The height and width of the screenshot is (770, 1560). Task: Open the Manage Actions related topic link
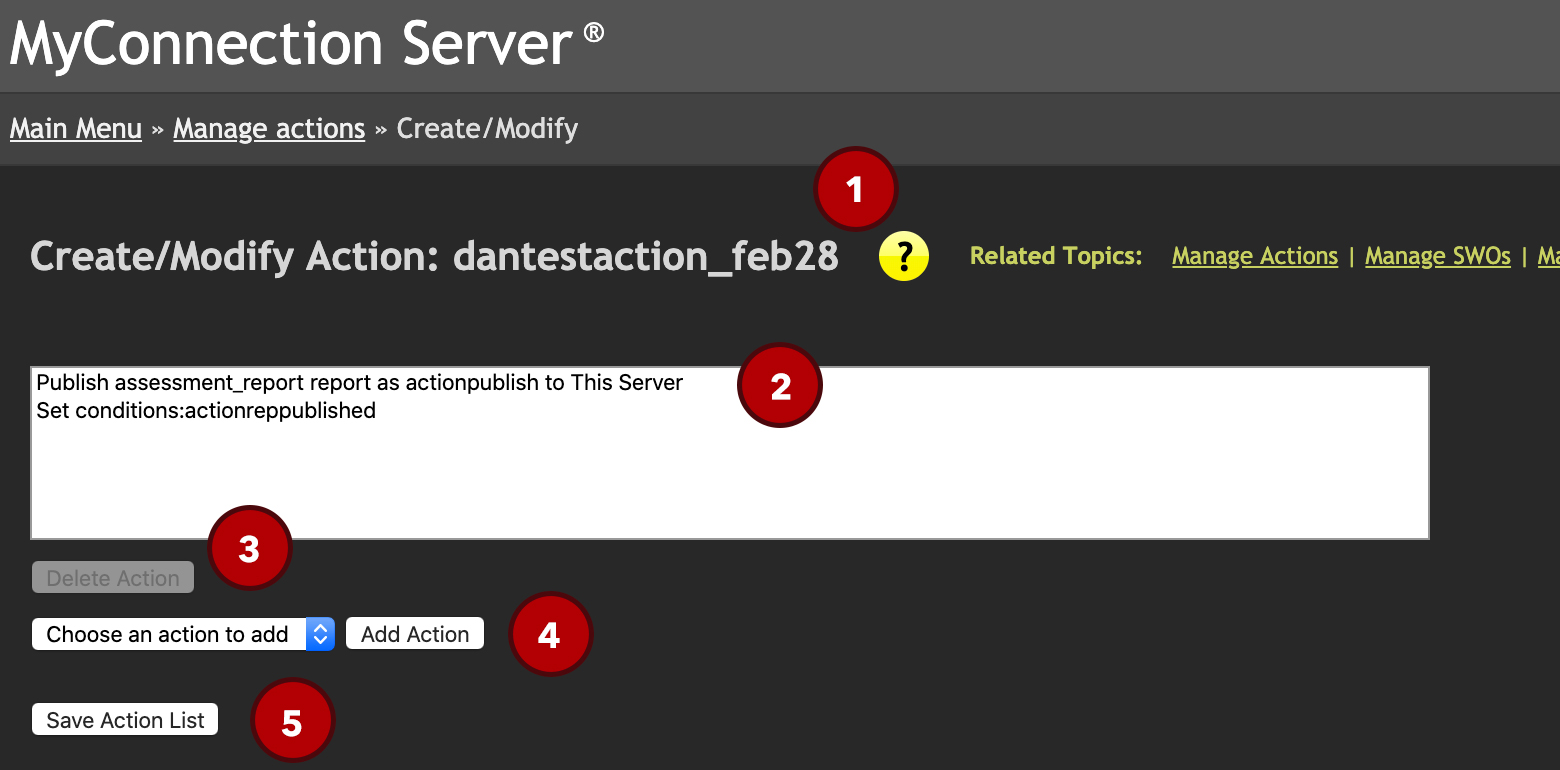[1255, 257]
